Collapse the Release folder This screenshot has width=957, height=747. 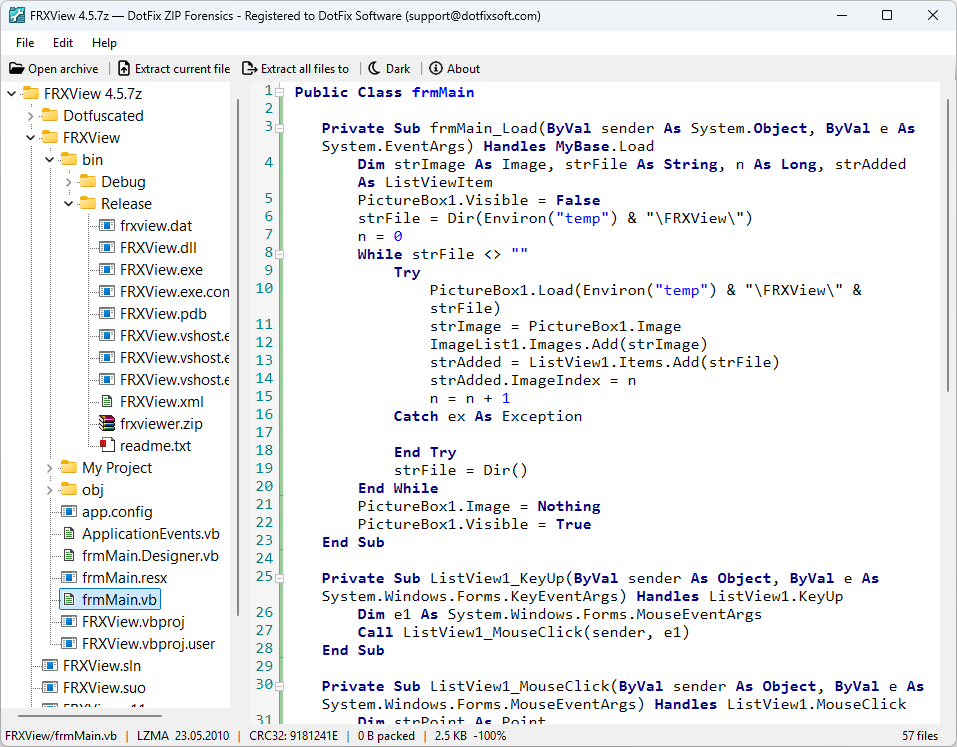pyautogui.click(x=69, y=204)
